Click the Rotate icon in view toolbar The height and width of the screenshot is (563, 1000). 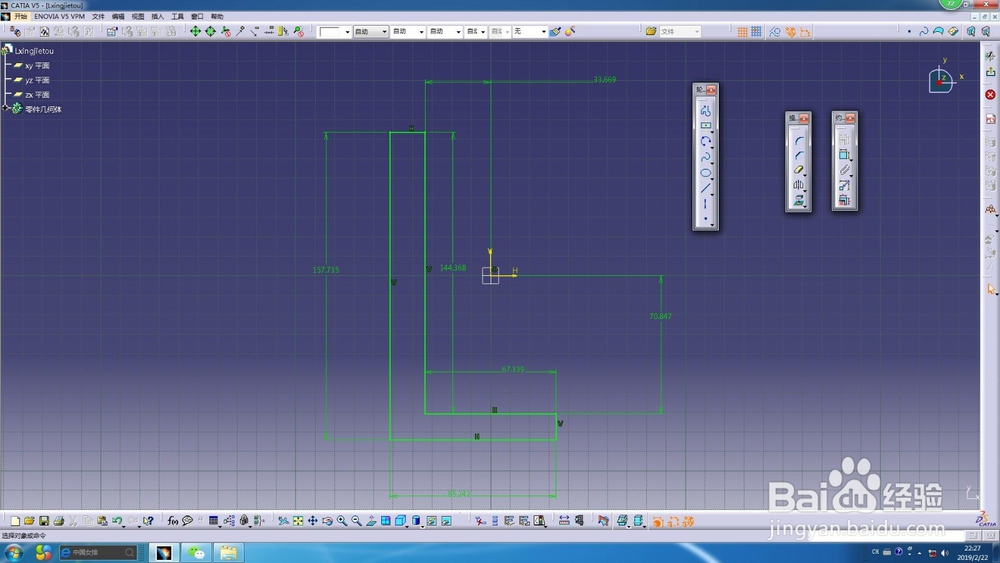(327, 521)
